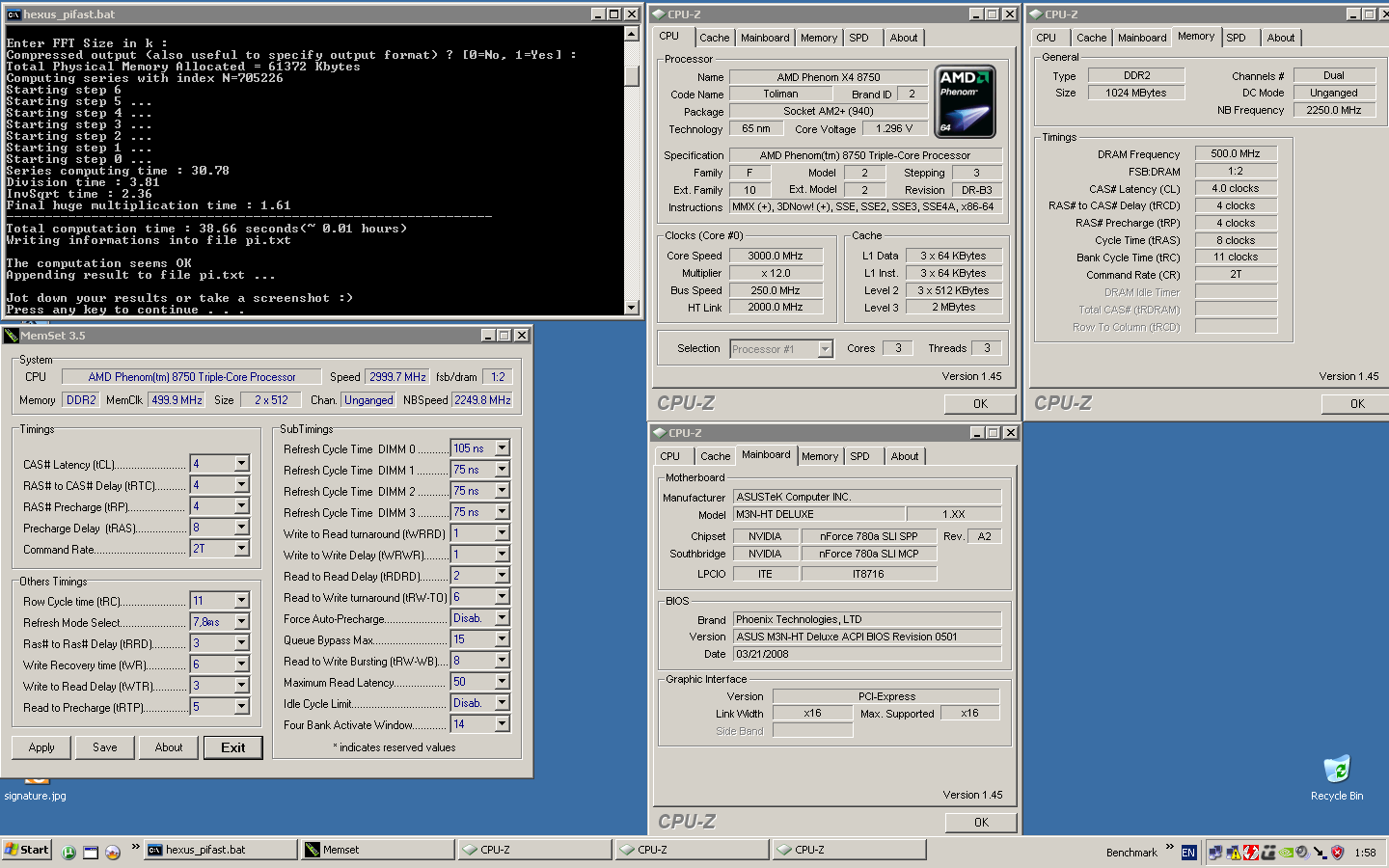Click the third quick launch icon
This screenshot has height=868, width=1389.
[113, 852]
